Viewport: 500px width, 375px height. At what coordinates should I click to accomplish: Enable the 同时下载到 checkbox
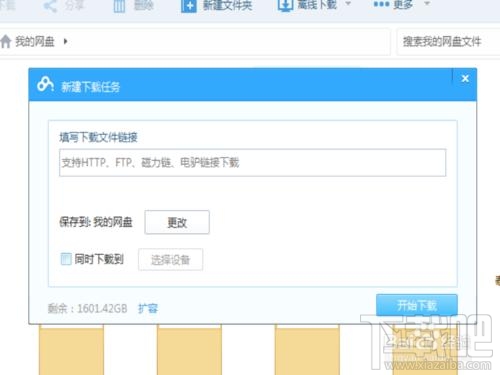pyautogui.click(x=66, y=259)
